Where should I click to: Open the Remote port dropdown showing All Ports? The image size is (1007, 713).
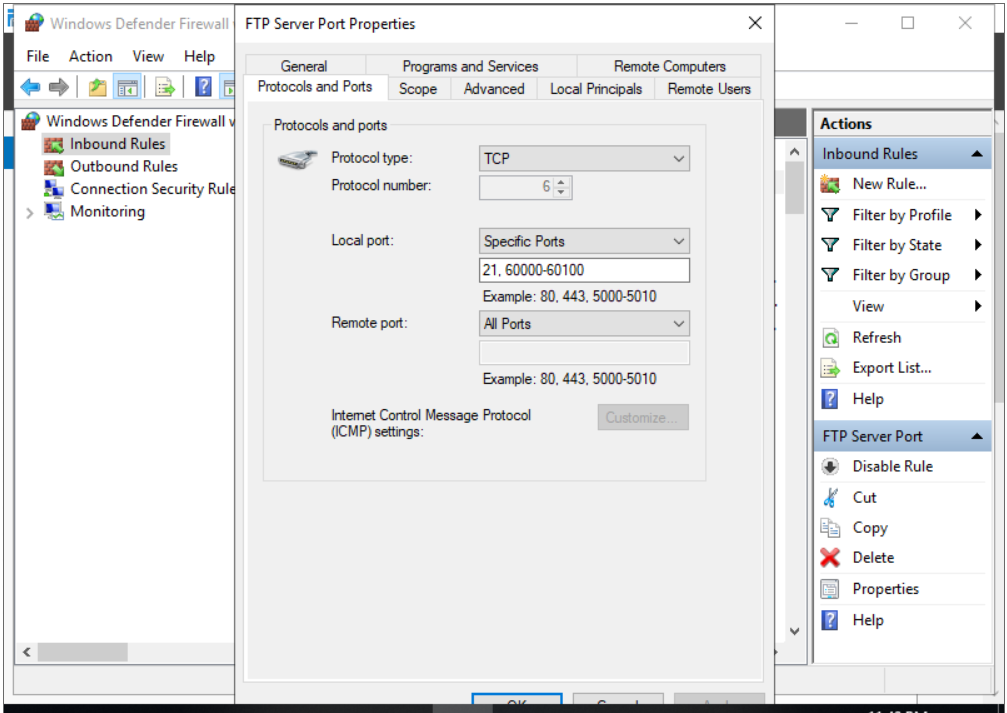click(584, 324)
